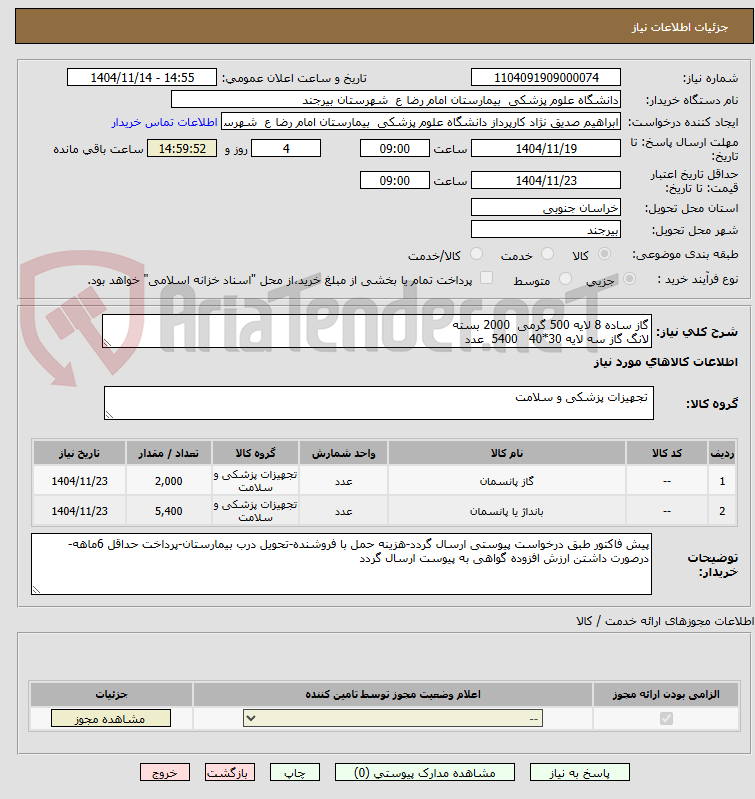This screenshot has width=755, height=799.
Task: Click the پاسخ به نیاز button
Action: tap(579, 773)
